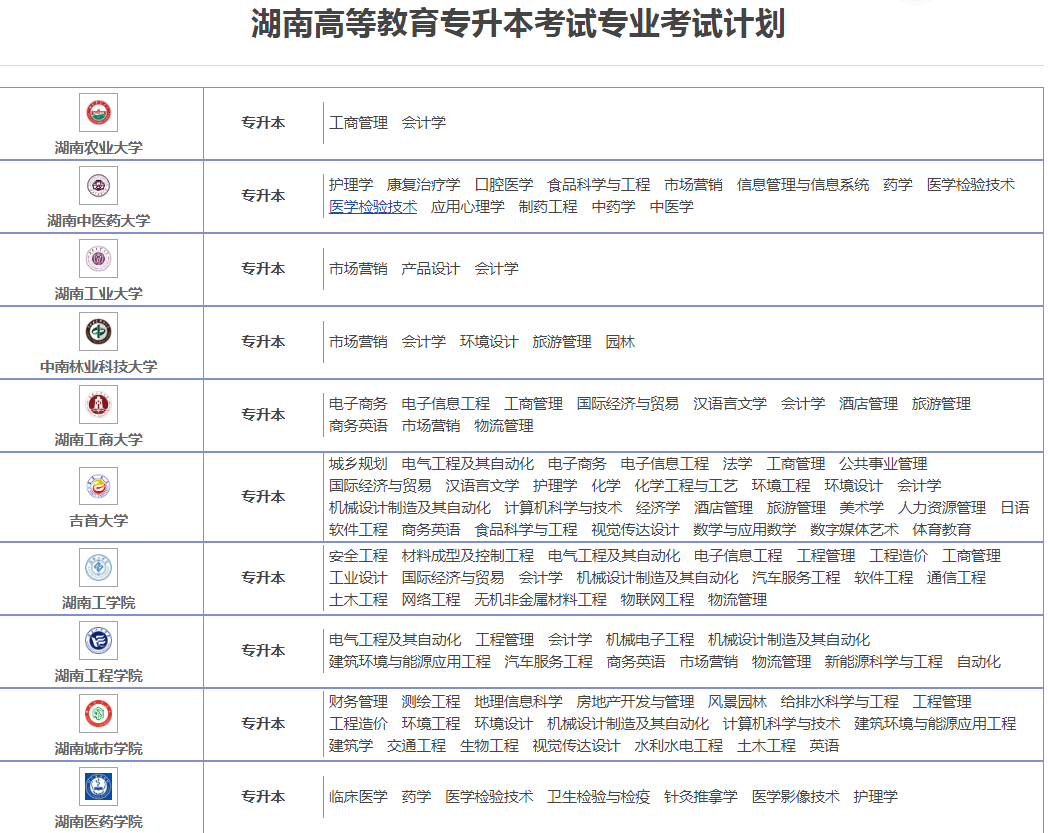
Task: Select 汉语言文学 under 湖南工商大学
Action: [730, 404]
